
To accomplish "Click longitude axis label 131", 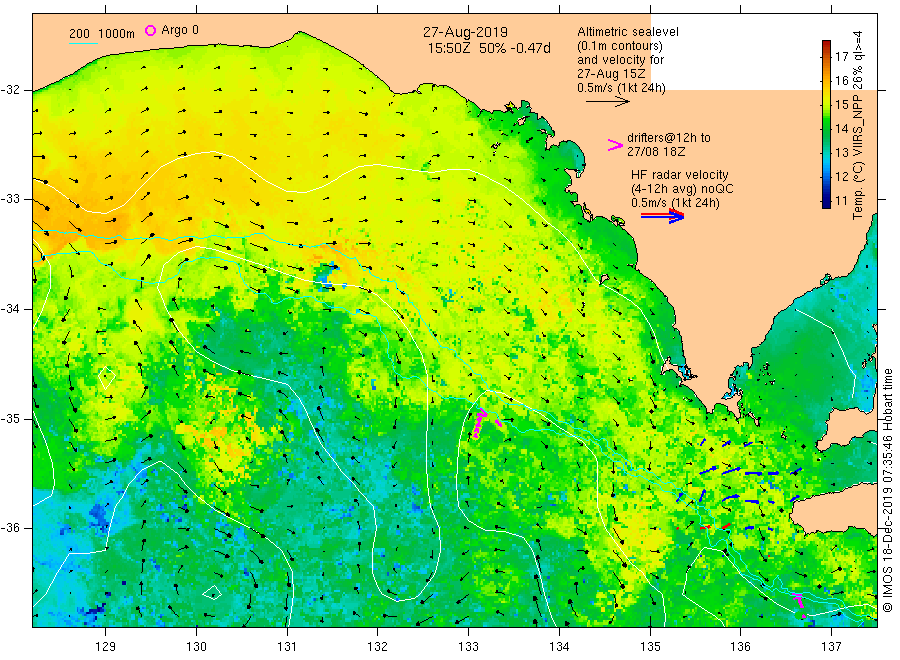I will click(287, 647).
